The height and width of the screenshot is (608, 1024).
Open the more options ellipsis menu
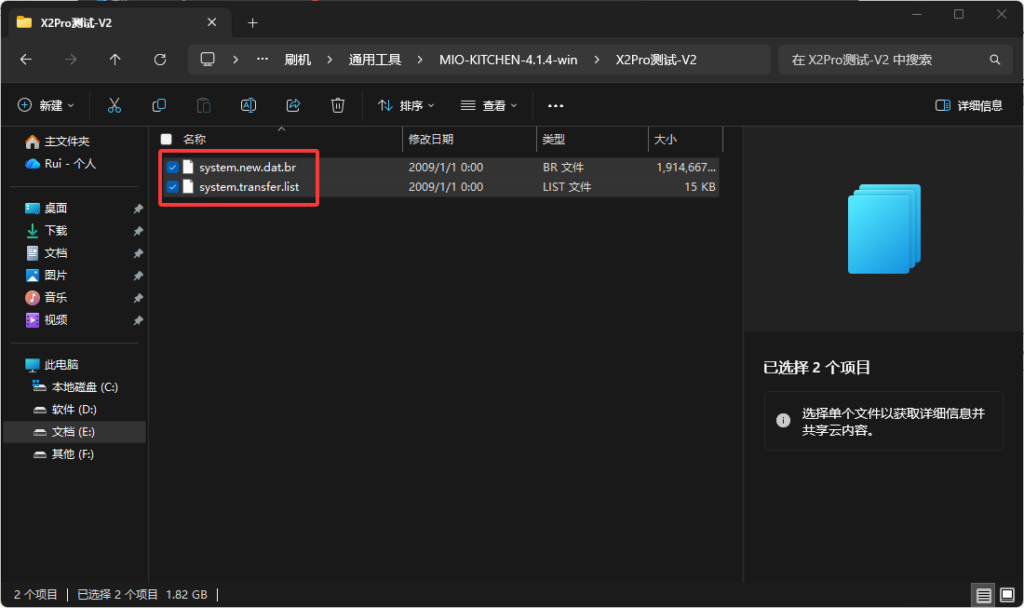556,105
